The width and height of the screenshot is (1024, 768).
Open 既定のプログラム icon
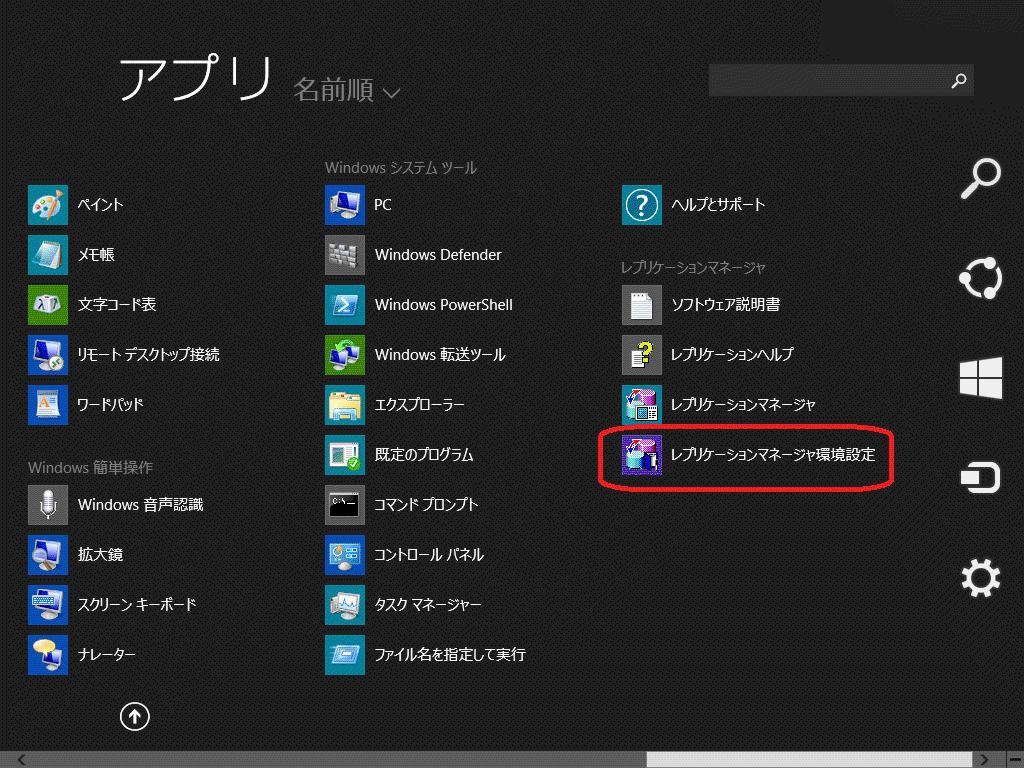pos(345,455)
